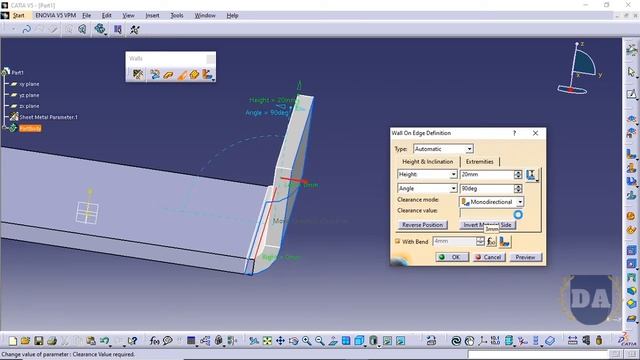Click the Fit All In icon
The image size is (640, 360).
267,340
